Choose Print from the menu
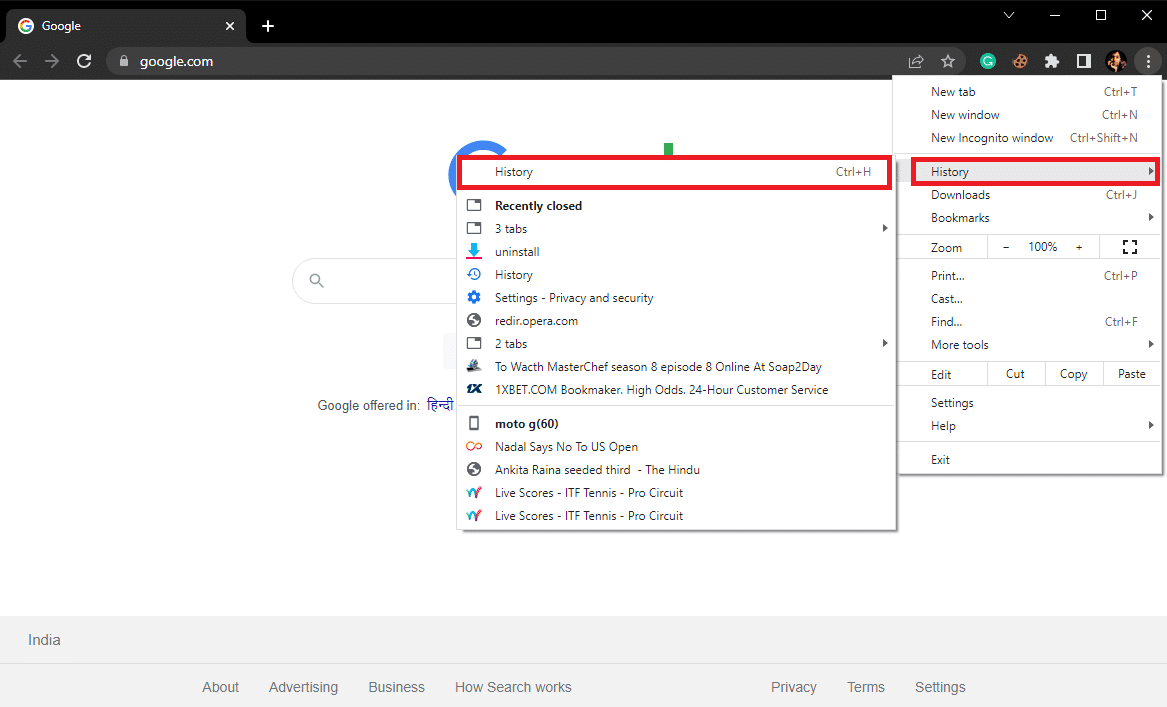The image size is (1167, 707). [1029, 275]
